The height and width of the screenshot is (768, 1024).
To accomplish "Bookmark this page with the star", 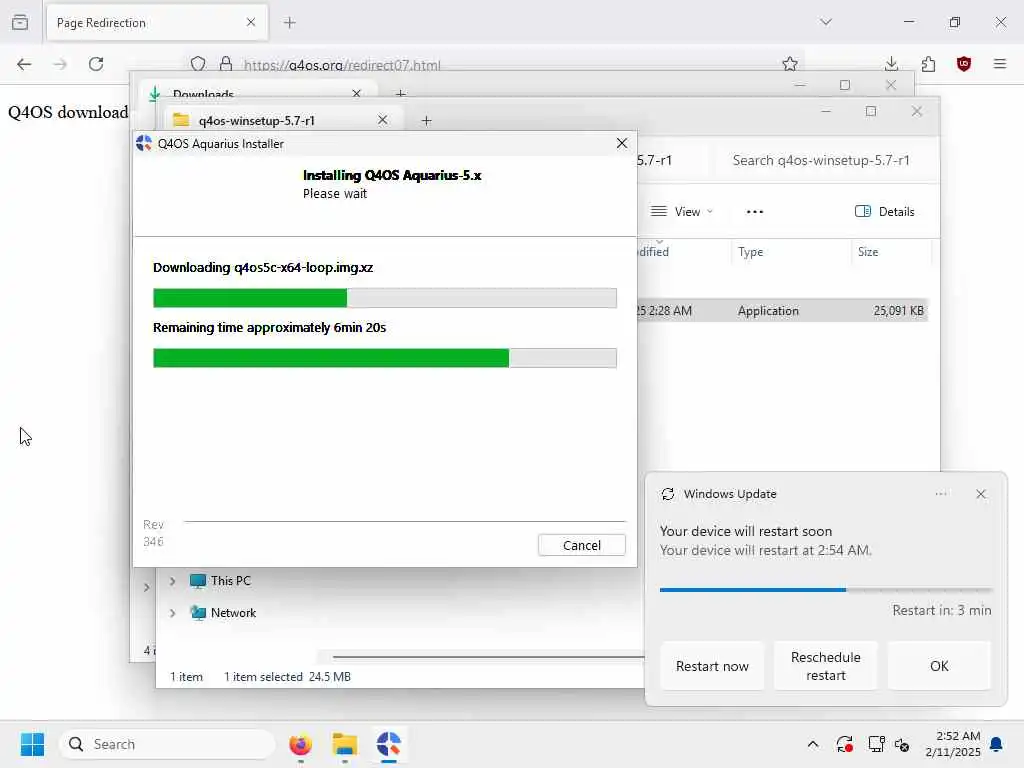I will click(x=790, y=64).
